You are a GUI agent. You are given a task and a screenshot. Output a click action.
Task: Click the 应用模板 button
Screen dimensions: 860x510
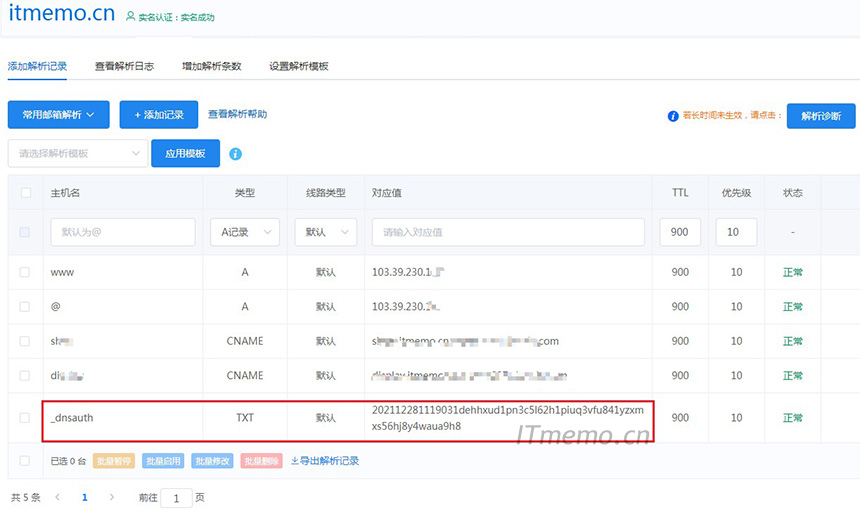click(185, 154)
